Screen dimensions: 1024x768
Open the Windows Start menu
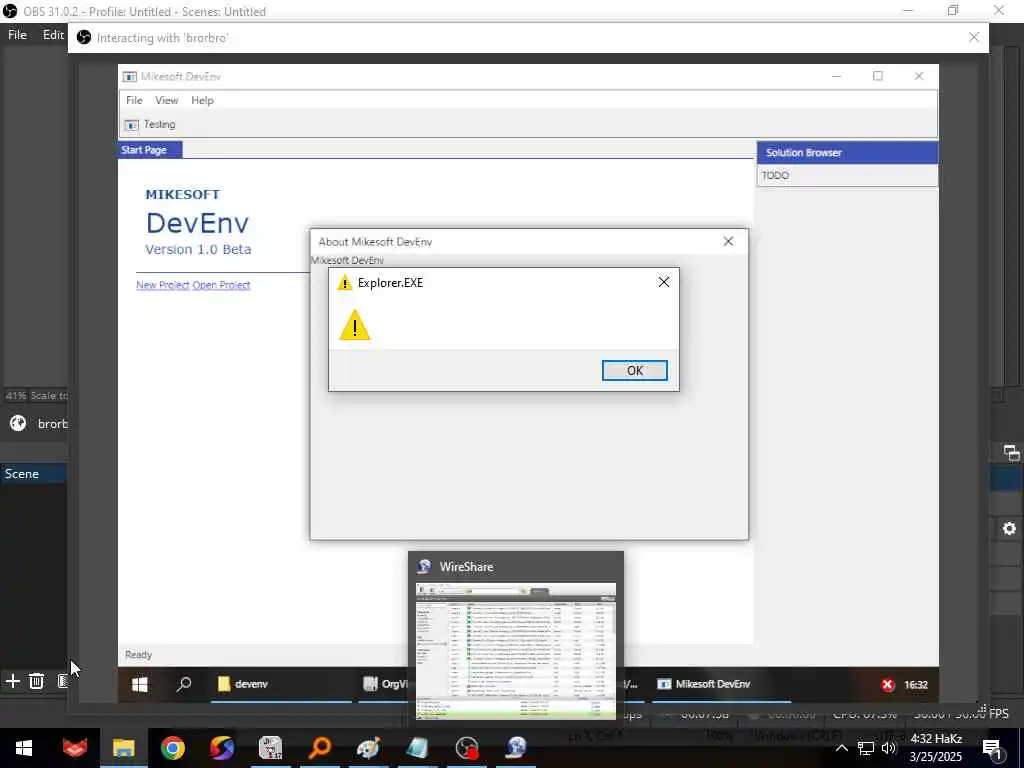(x=24, y=748)
